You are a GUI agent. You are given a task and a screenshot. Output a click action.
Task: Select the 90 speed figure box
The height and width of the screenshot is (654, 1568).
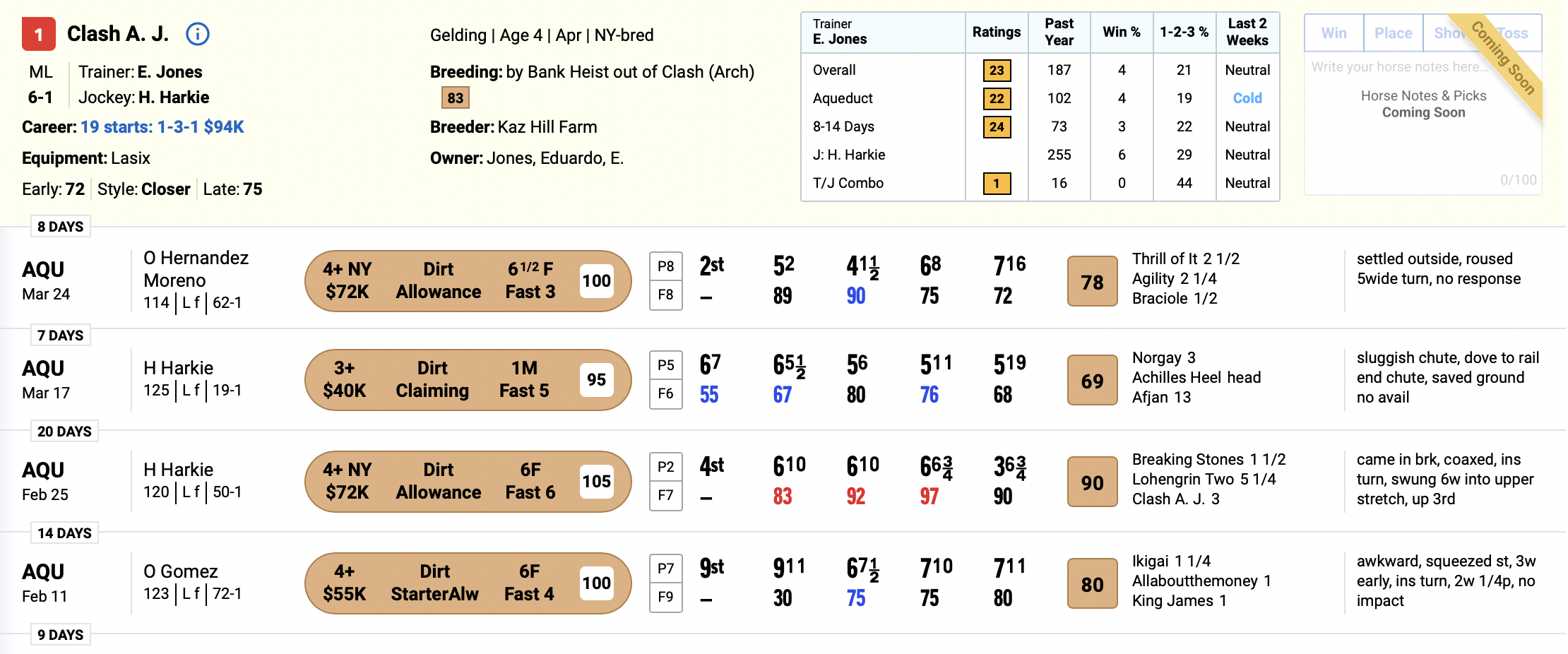click(x=1092, y=482)
